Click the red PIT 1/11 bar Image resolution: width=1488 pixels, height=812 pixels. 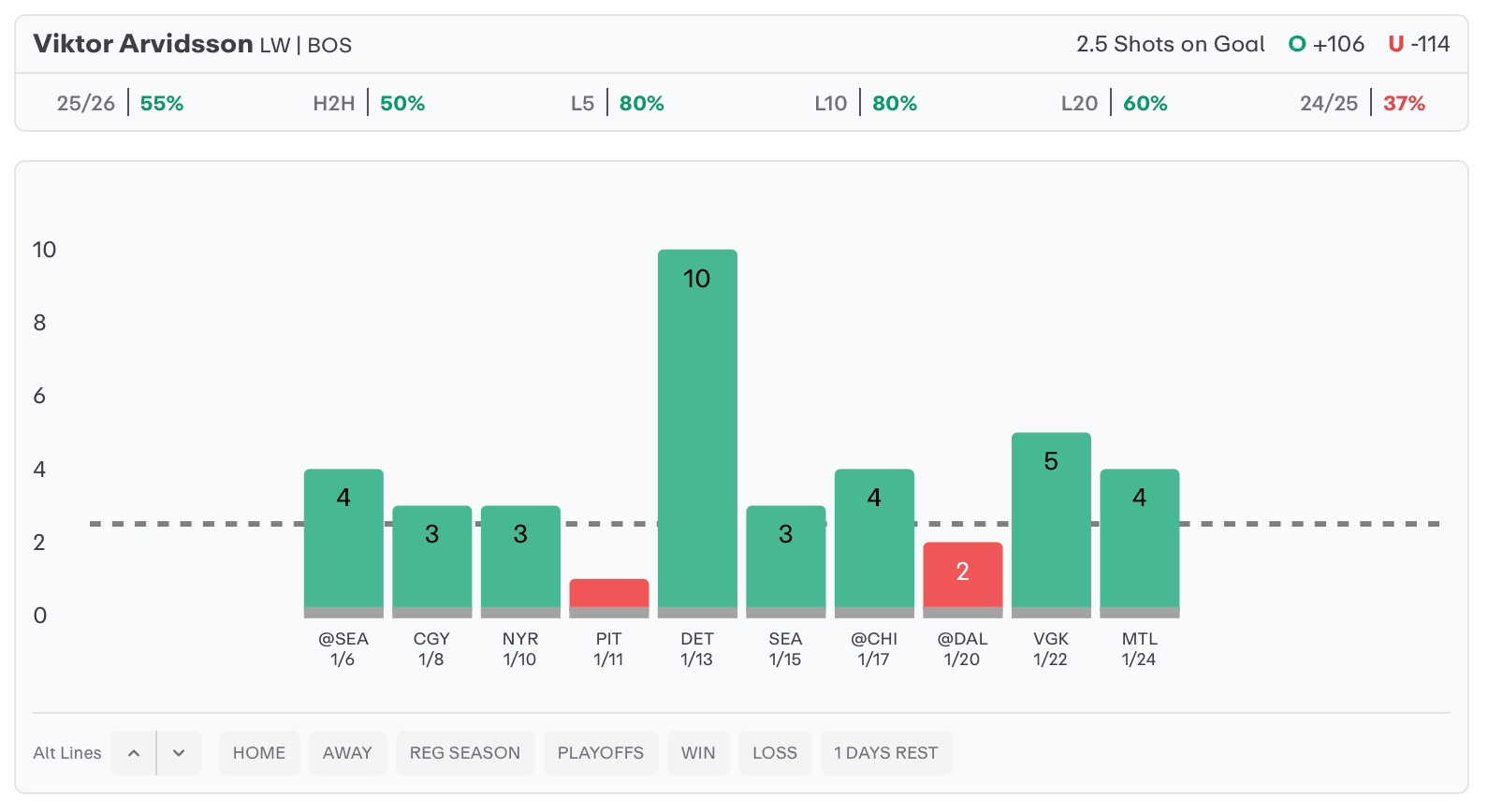(608, 593)
